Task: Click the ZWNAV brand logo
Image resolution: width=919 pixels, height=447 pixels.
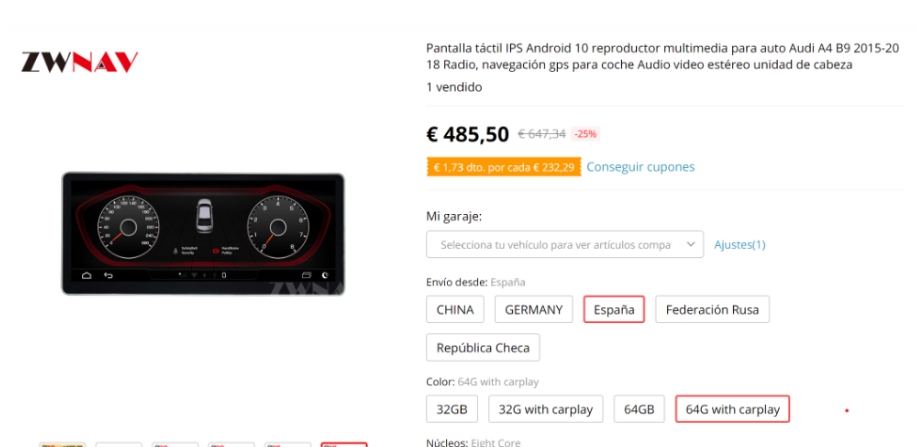Action: click(80, 62)
